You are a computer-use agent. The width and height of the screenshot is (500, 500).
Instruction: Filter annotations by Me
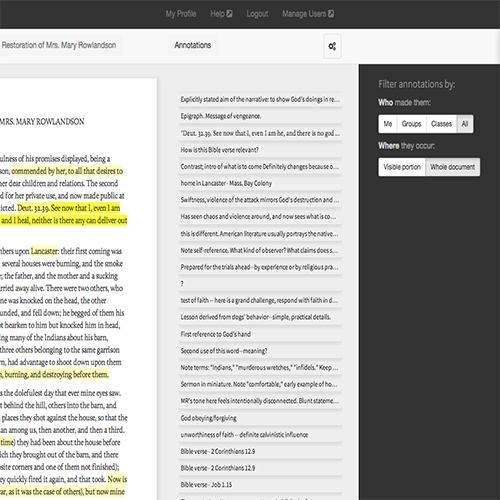[387, 124]
